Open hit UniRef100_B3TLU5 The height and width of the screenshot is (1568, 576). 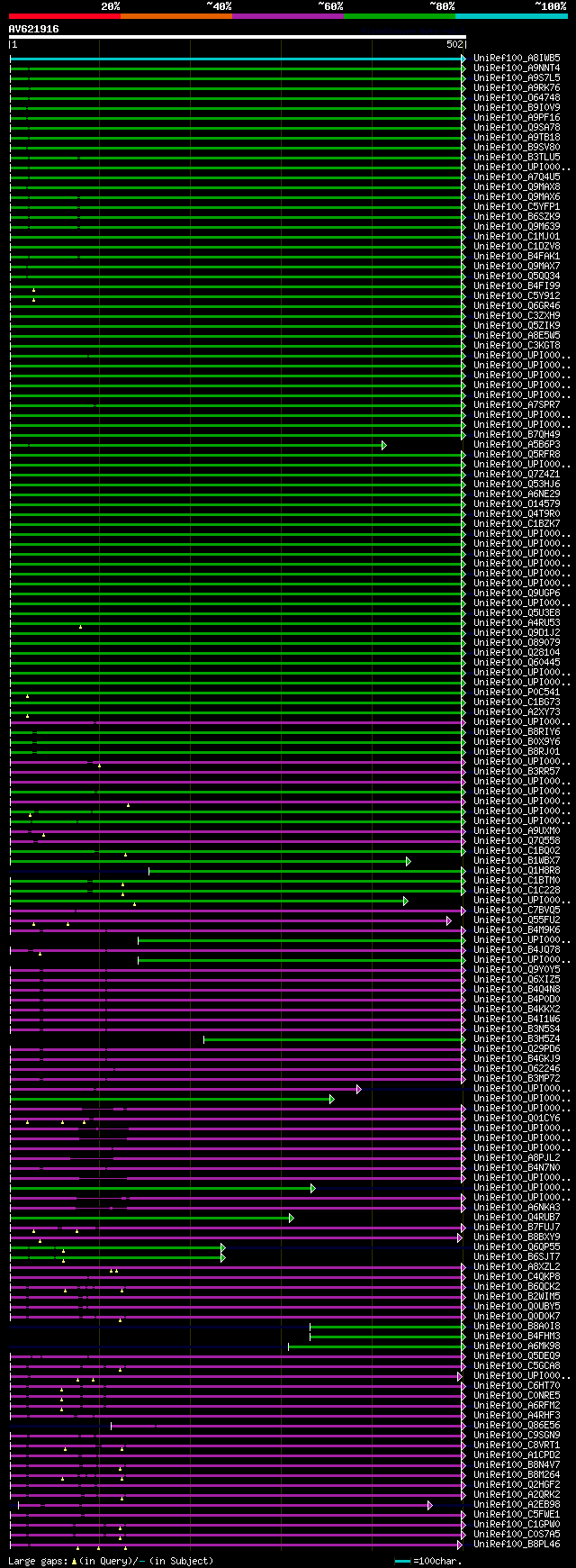click(517, 158)
